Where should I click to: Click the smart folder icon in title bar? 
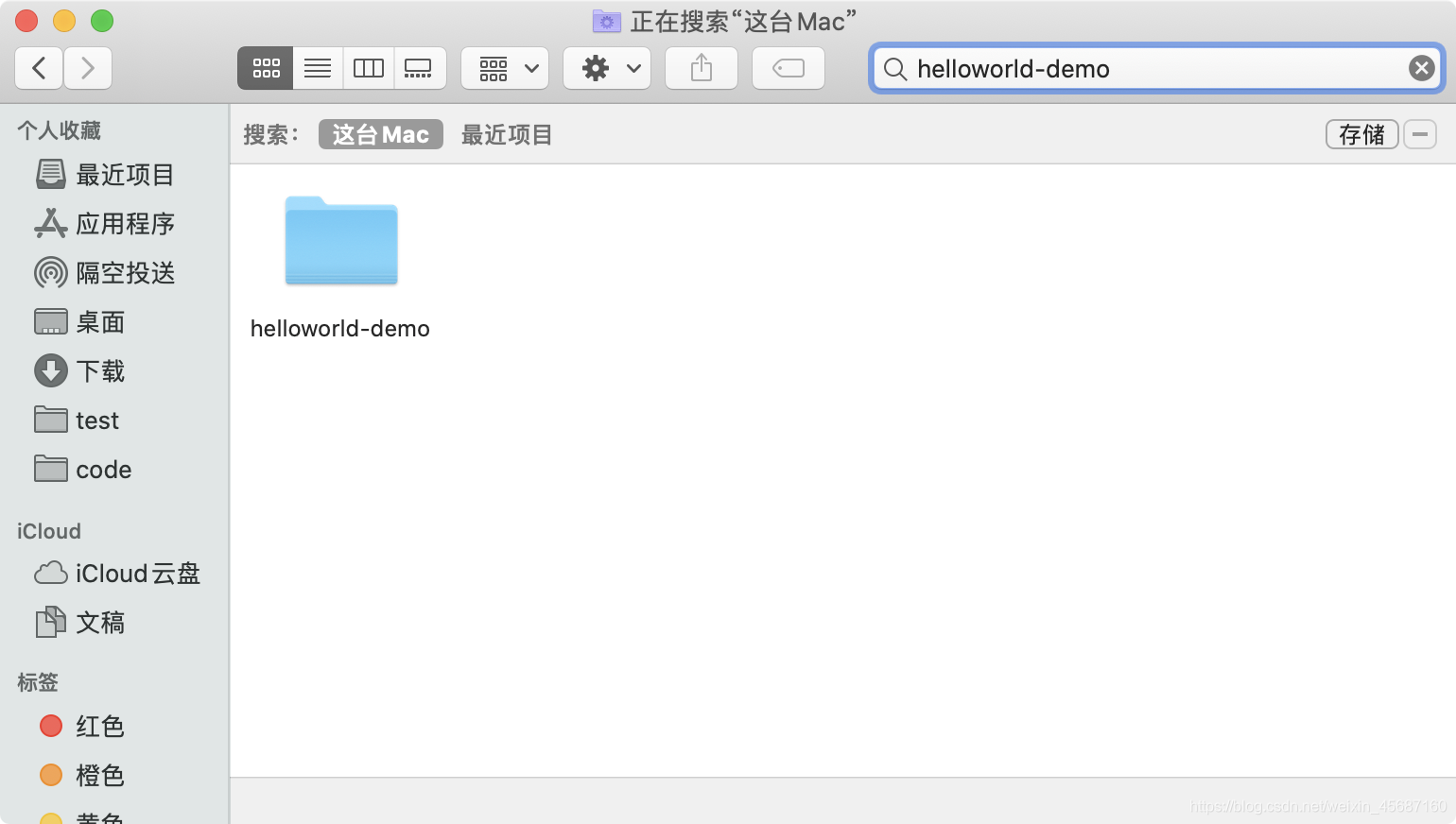pos(606,21)
